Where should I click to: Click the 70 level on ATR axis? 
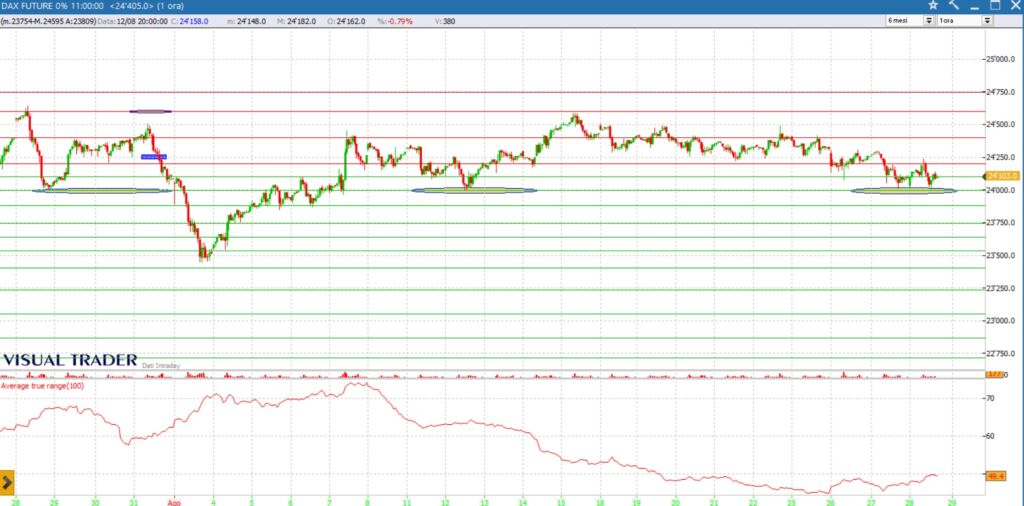[991, 397]
